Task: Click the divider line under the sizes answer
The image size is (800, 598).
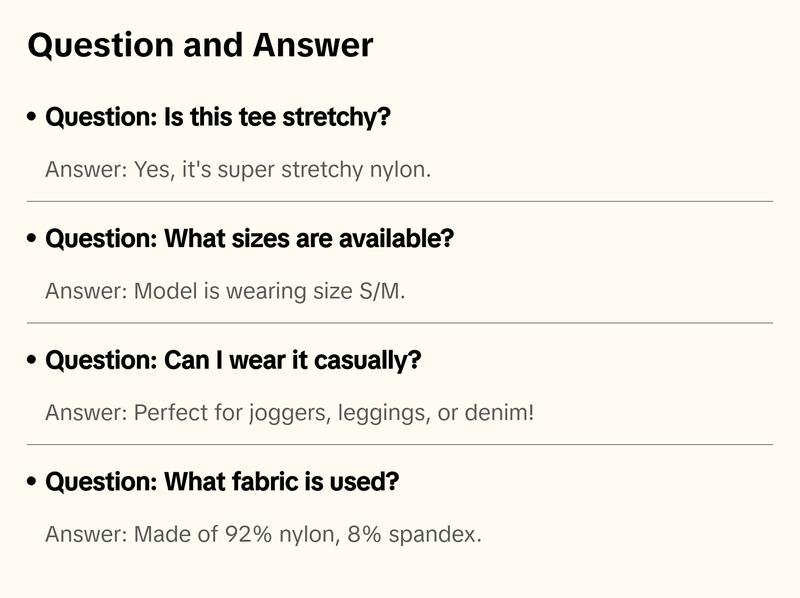Action: point(400,323)
